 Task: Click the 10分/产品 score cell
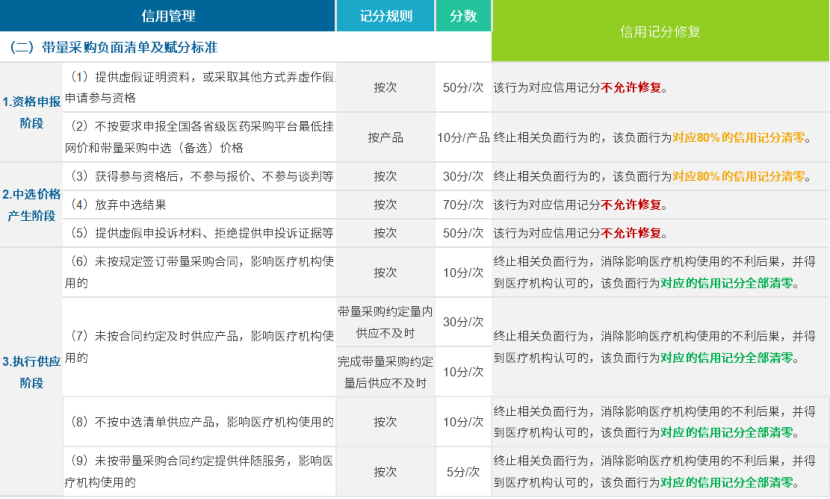[x=463, y=138]
